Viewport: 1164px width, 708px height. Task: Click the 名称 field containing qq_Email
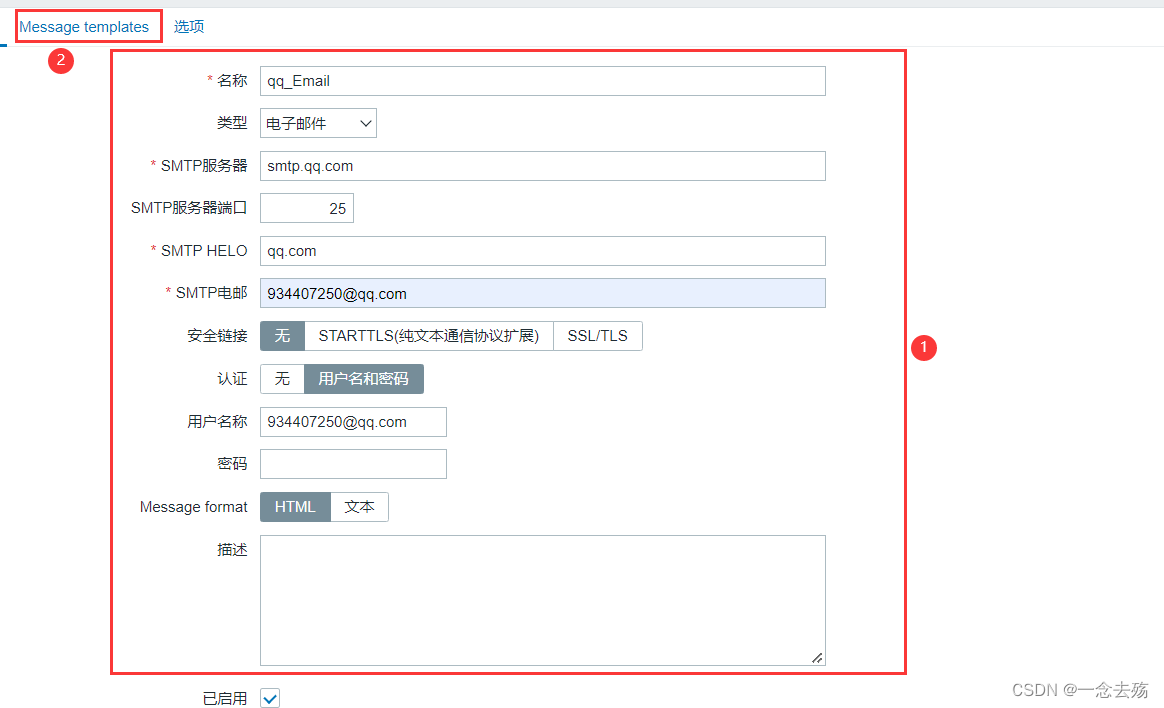543,81
